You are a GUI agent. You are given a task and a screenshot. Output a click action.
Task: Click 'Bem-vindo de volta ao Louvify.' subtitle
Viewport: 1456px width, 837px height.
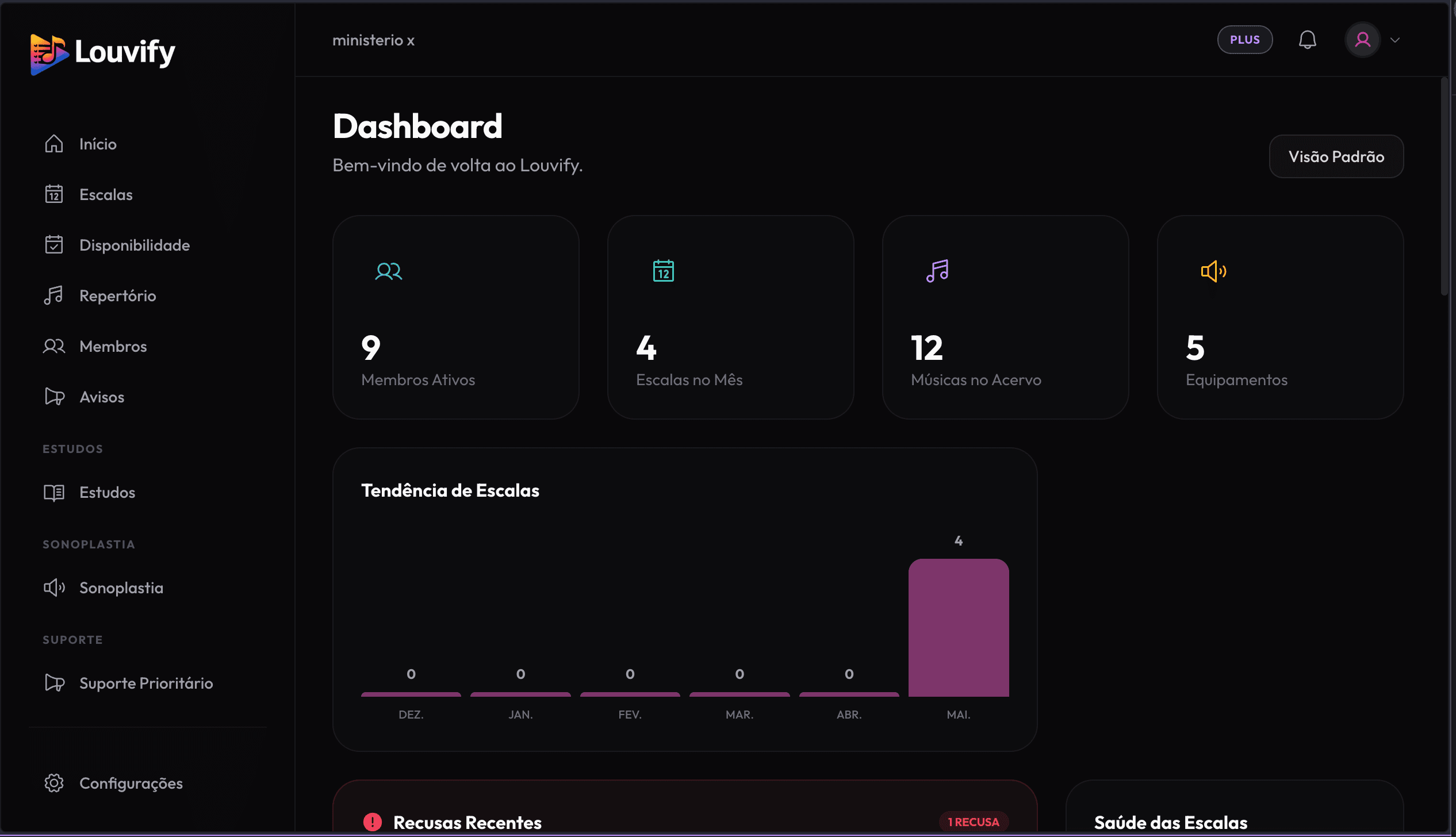[x=457, y=166]
